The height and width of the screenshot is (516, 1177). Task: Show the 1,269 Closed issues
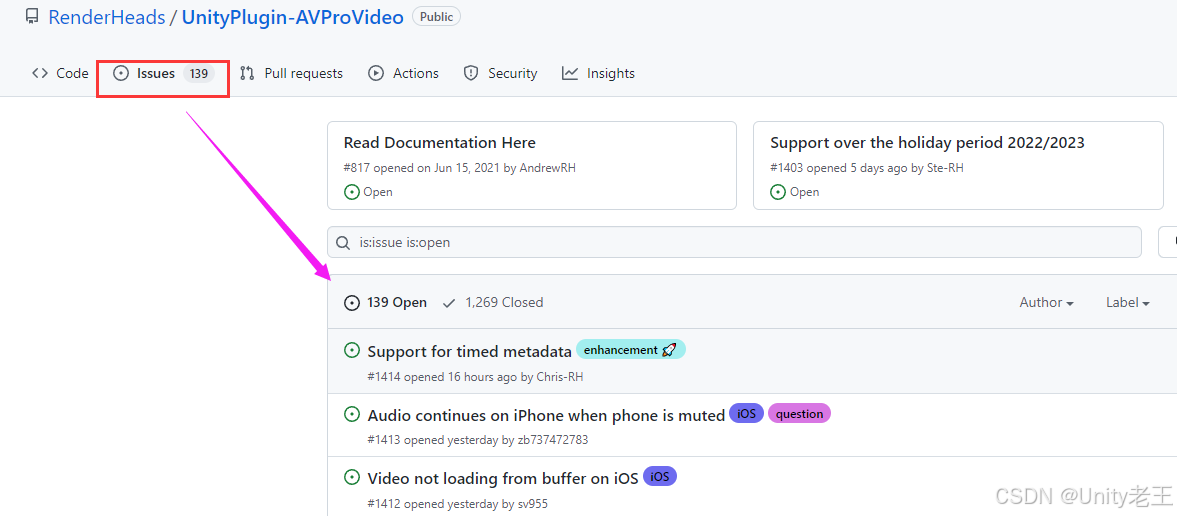point(492,303)
